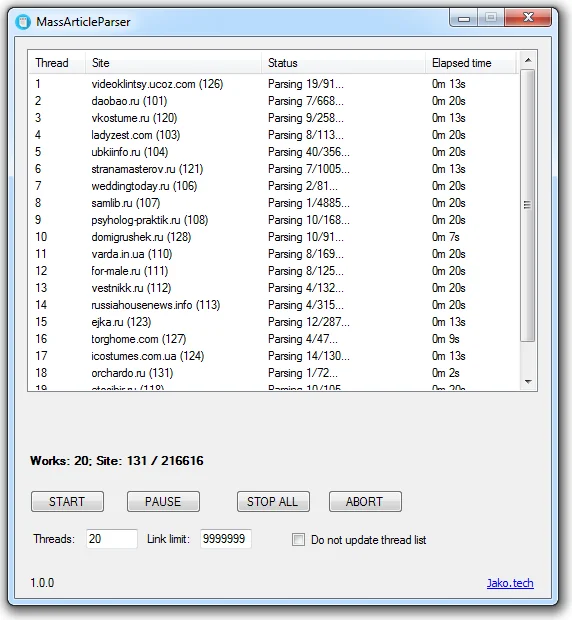
Task: Focus the Threads input field
Action: tap(112, 539)
